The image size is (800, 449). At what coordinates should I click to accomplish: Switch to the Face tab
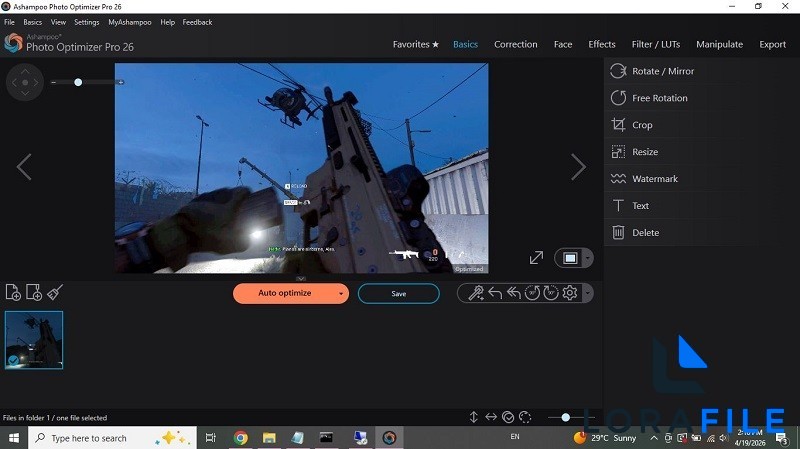[563, 44]
